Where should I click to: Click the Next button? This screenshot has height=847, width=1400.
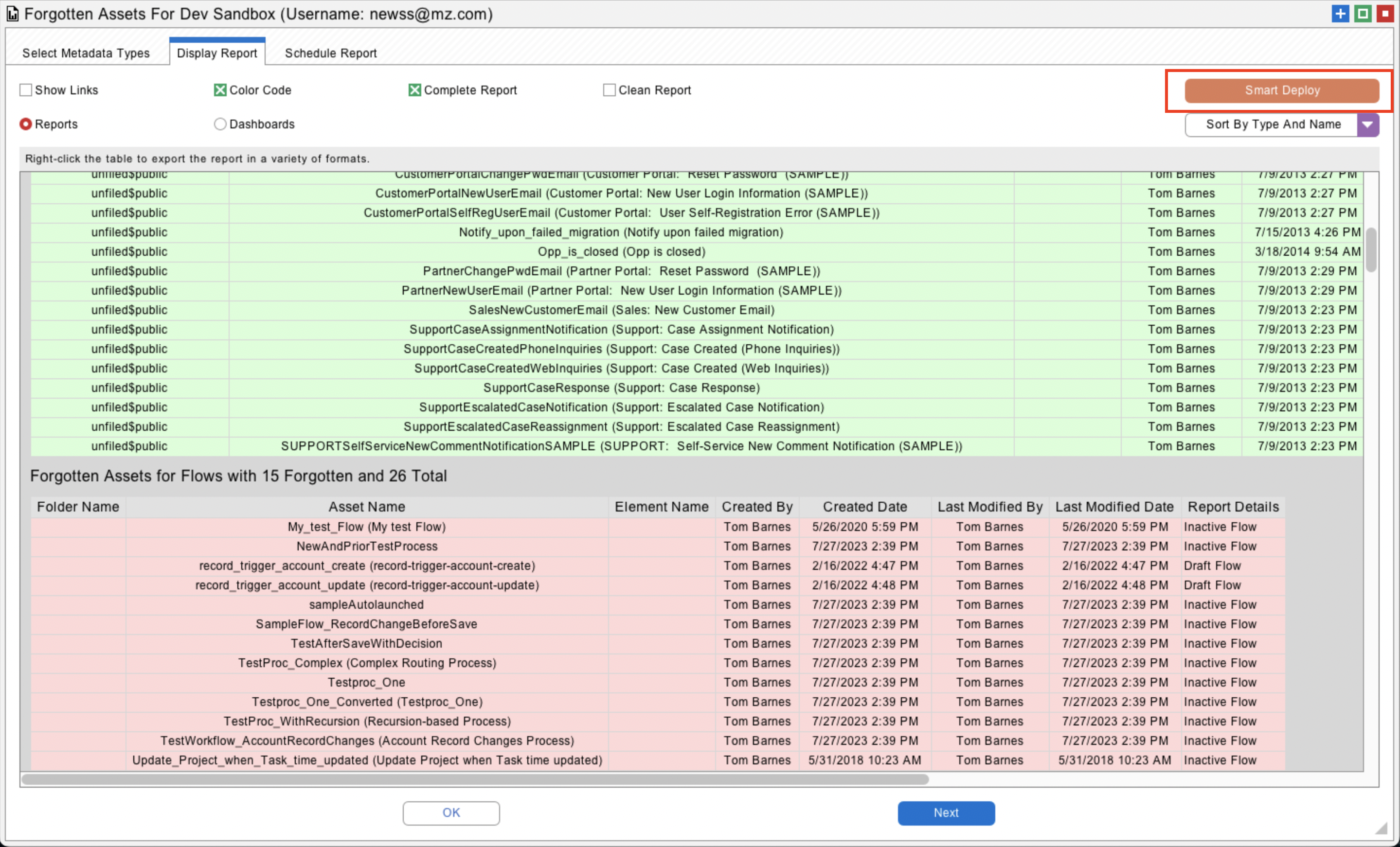click(946, 813)
